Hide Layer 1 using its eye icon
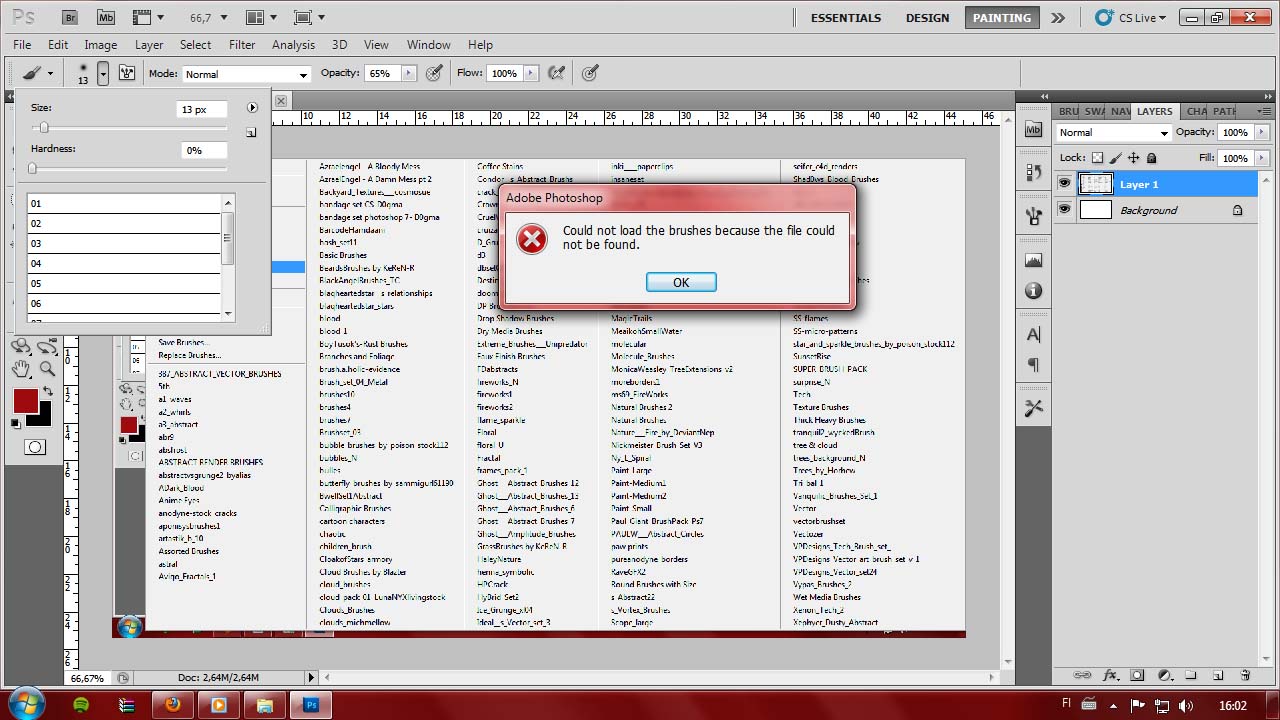 (1064, 184)
